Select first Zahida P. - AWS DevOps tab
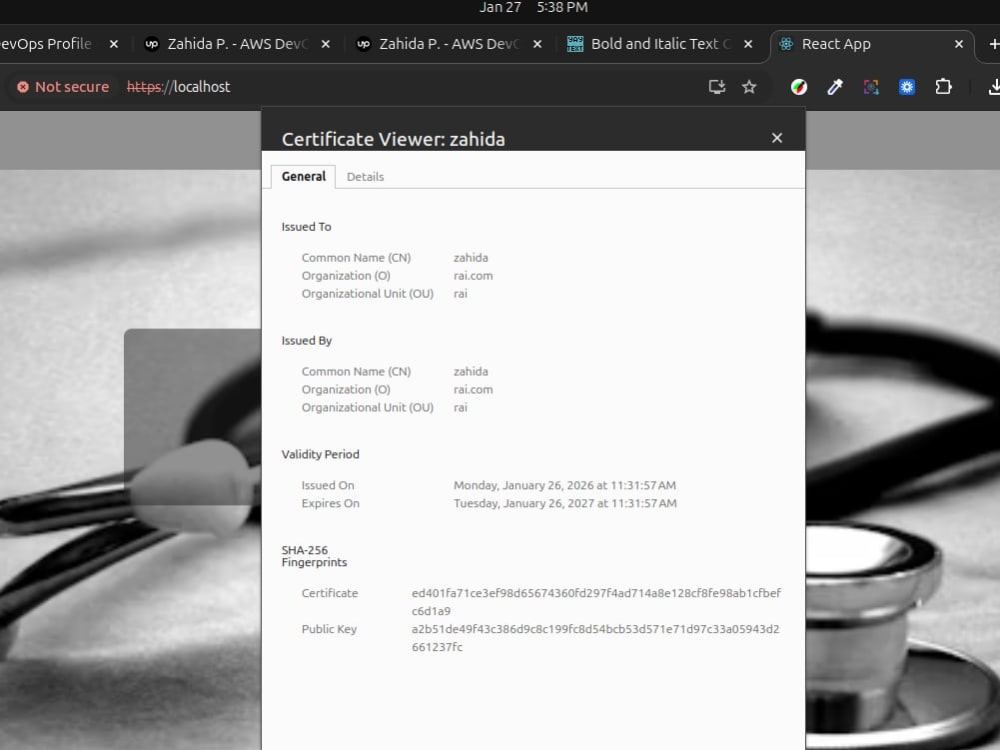1000x750 pixels. tap(238, 44)
